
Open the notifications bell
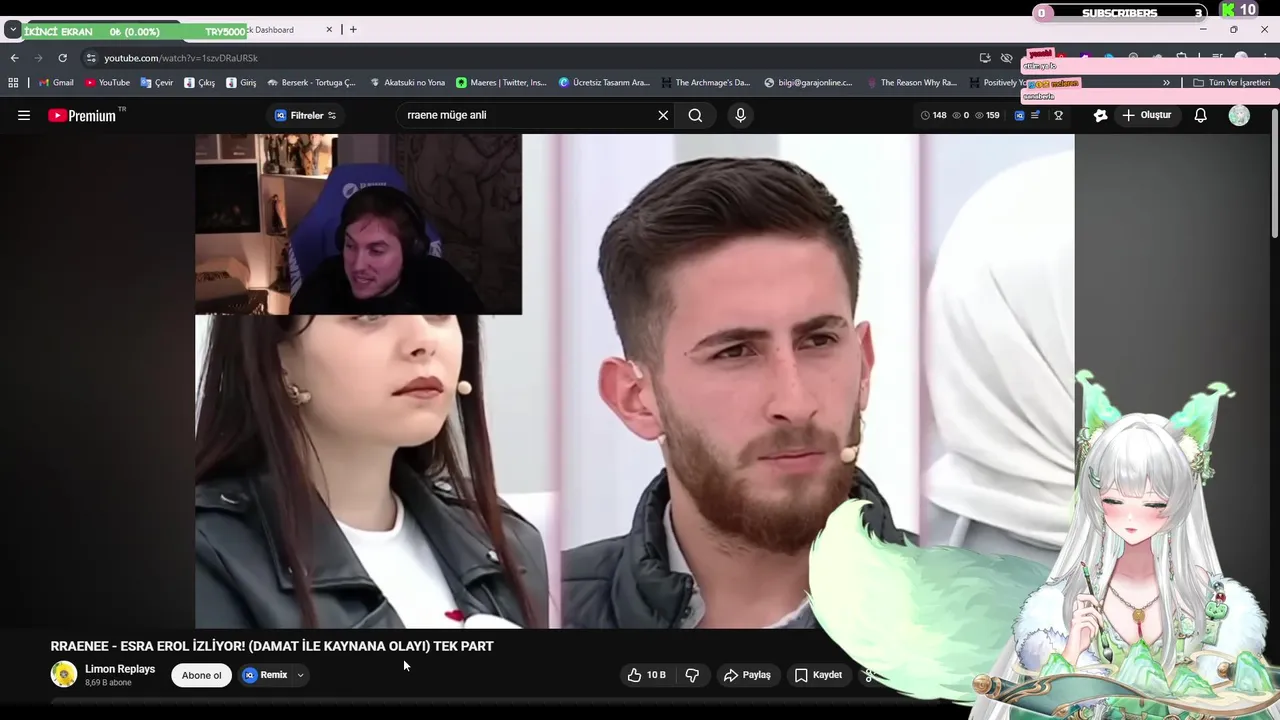click(1201, 115)
